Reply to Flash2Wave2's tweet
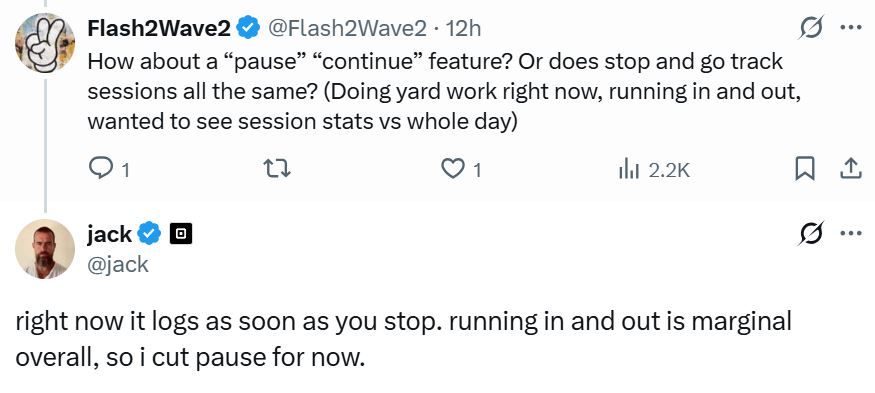 tap(109, 170)
